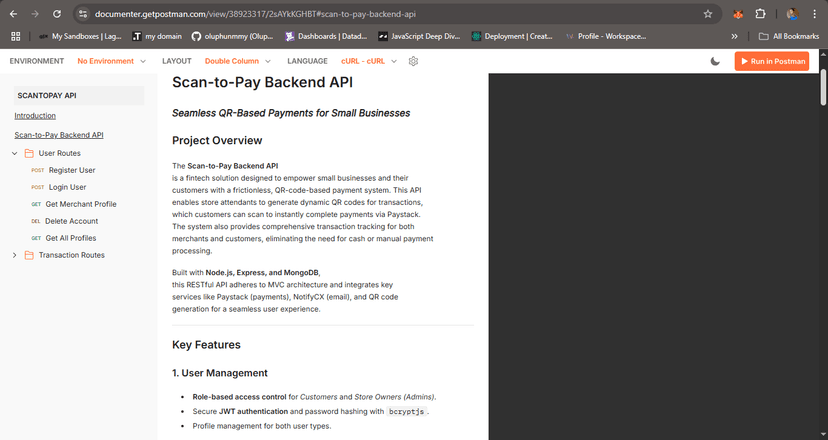Select the POST Register User request

(x=72, y=170)
